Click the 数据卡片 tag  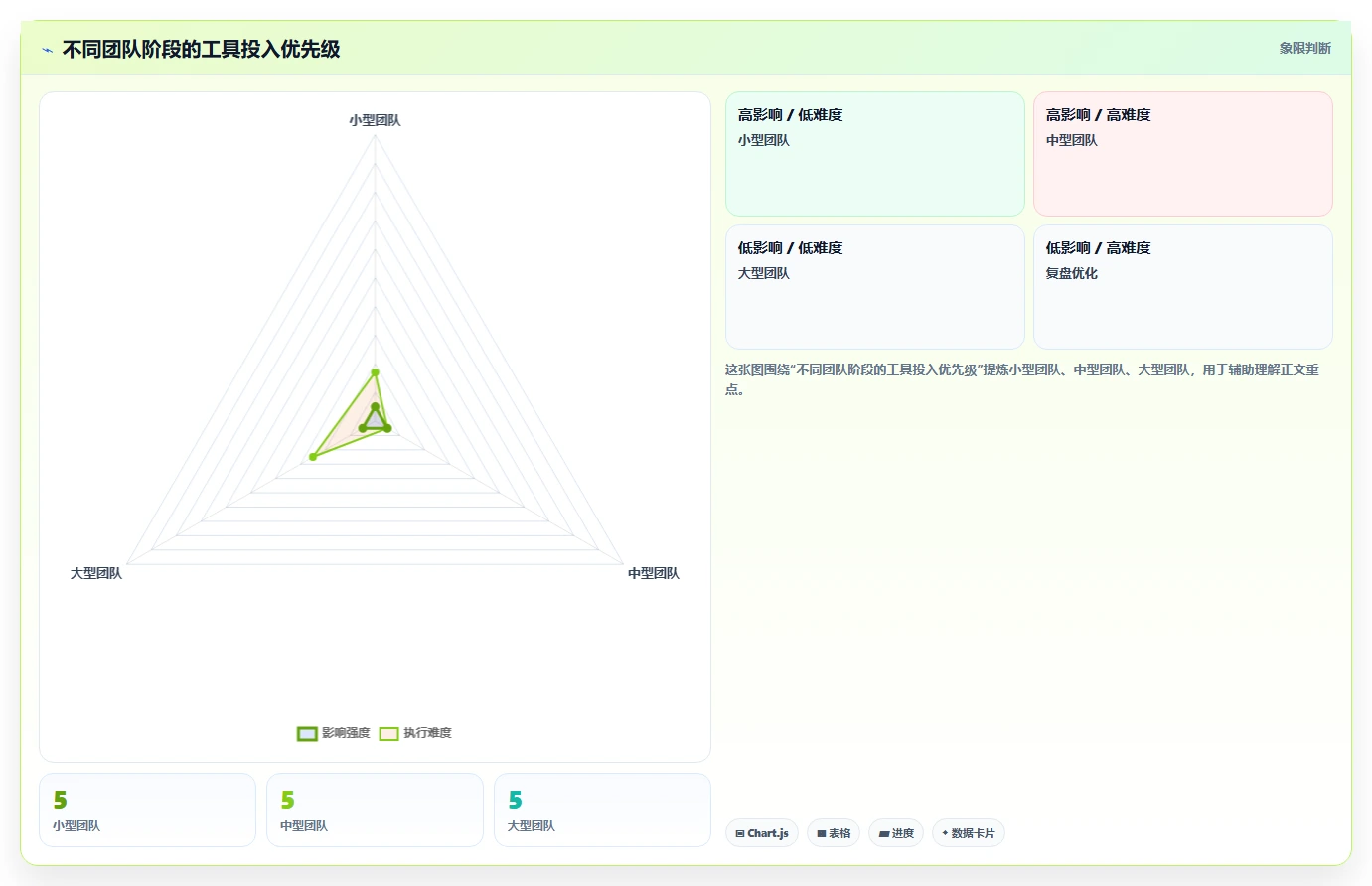click(x=968, y=833)
